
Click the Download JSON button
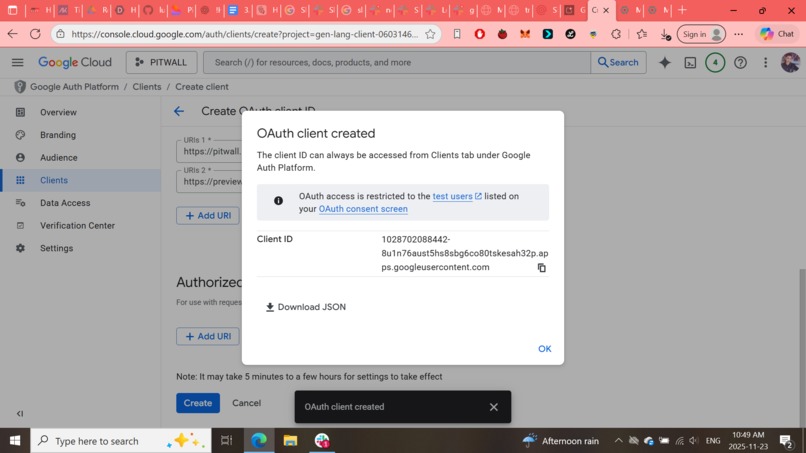click(305, 307)
